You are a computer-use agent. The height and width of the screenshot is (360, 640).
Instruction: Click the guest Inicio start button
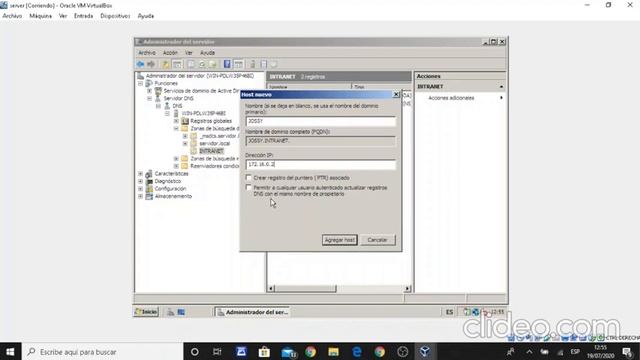tap(146, 312)
